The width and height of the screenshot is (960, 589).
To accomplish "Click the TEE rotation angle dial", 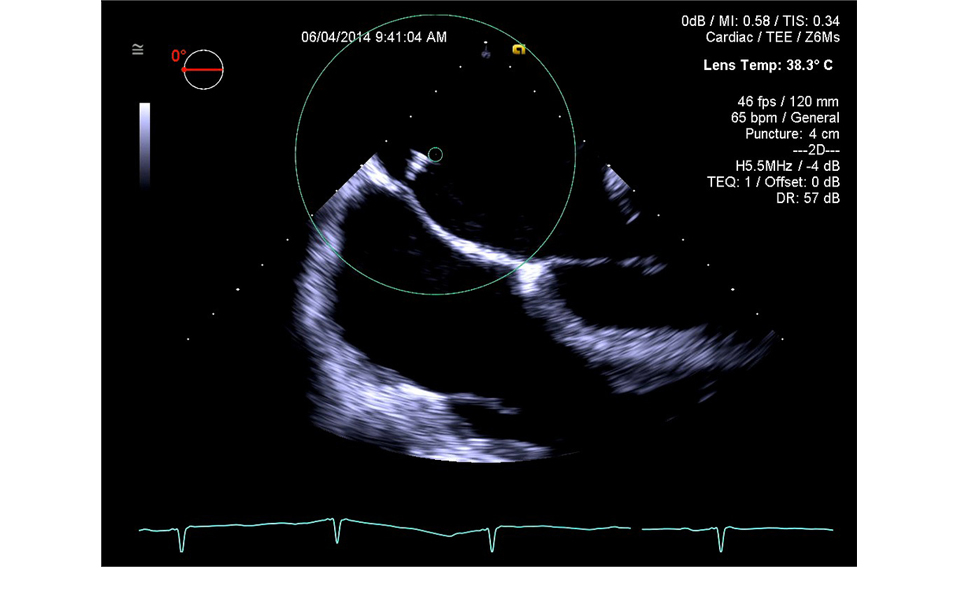I will pos(203,70).
